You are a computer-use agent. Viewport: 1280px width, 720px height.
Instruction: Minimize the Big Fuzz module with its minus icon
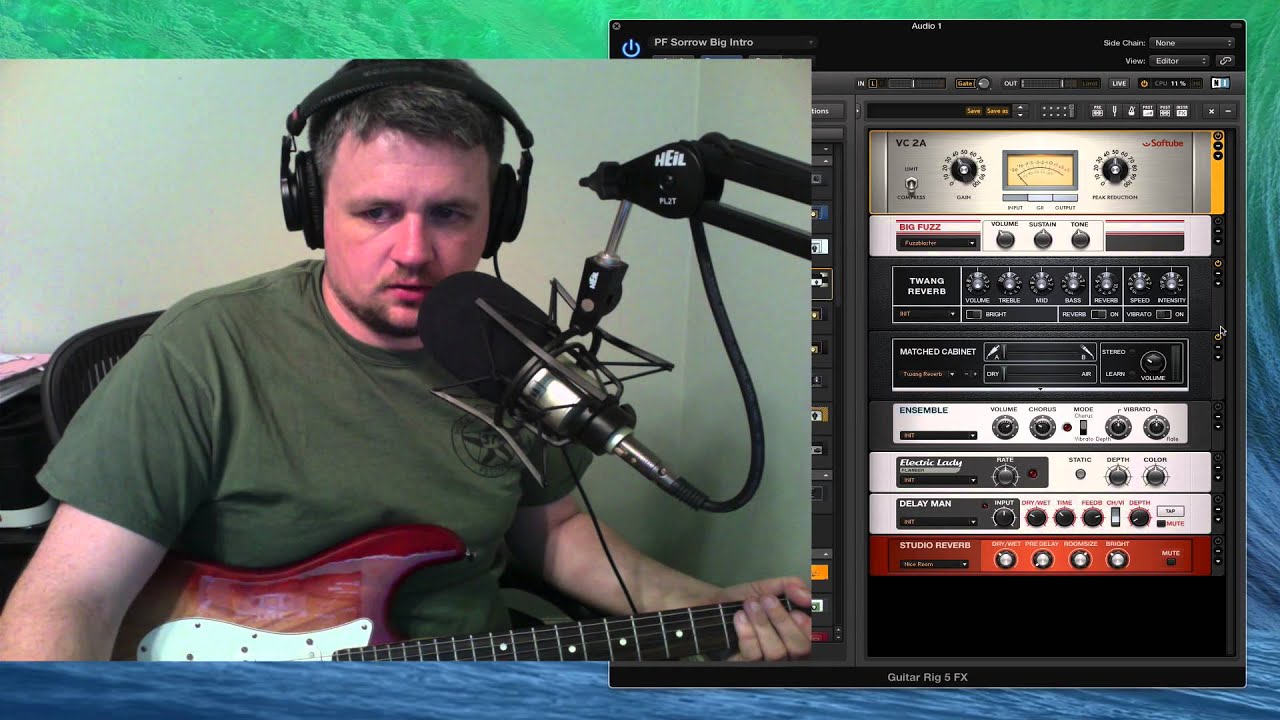coord(1218,231)
